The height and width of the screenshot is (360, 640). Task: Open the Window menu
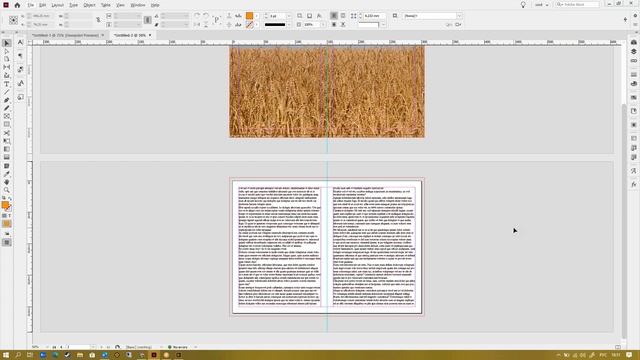pyautogui.click(x=138, y=5)
